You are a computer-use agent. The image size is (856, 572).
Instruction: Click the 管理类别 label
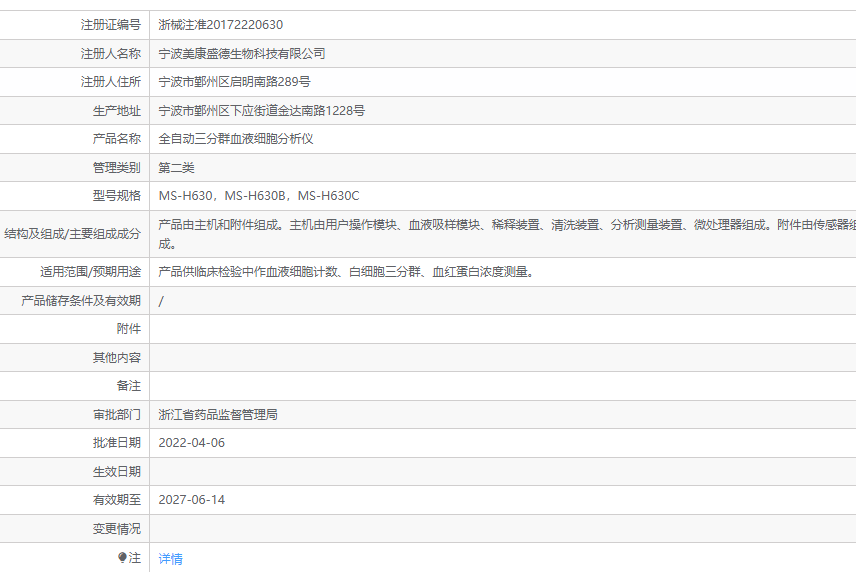pos(117,168)
